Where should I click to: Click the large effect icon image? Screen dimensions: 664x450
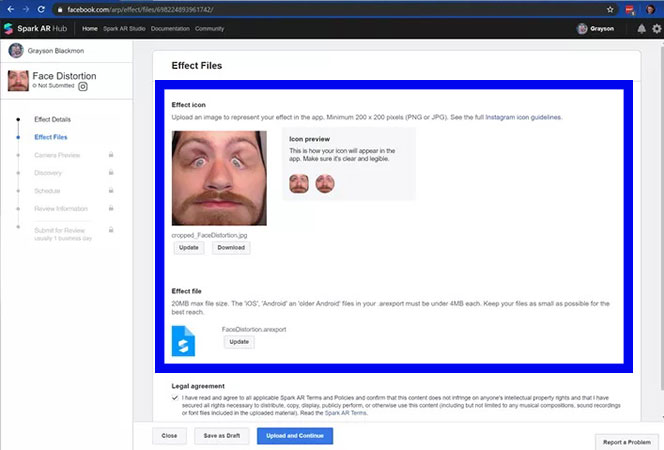pos(219,178)
